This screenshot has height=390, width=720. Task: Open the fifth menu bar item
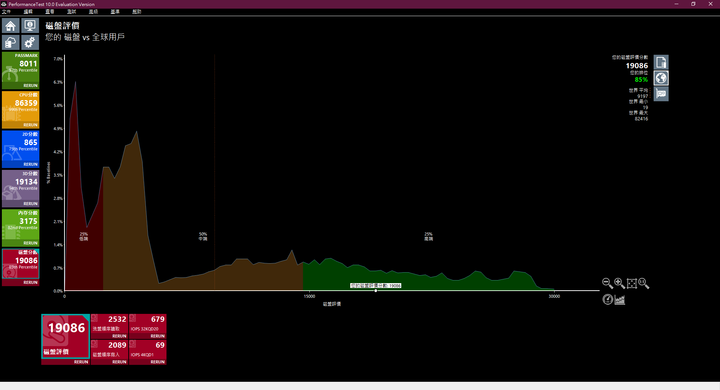[x=93, y=11]
